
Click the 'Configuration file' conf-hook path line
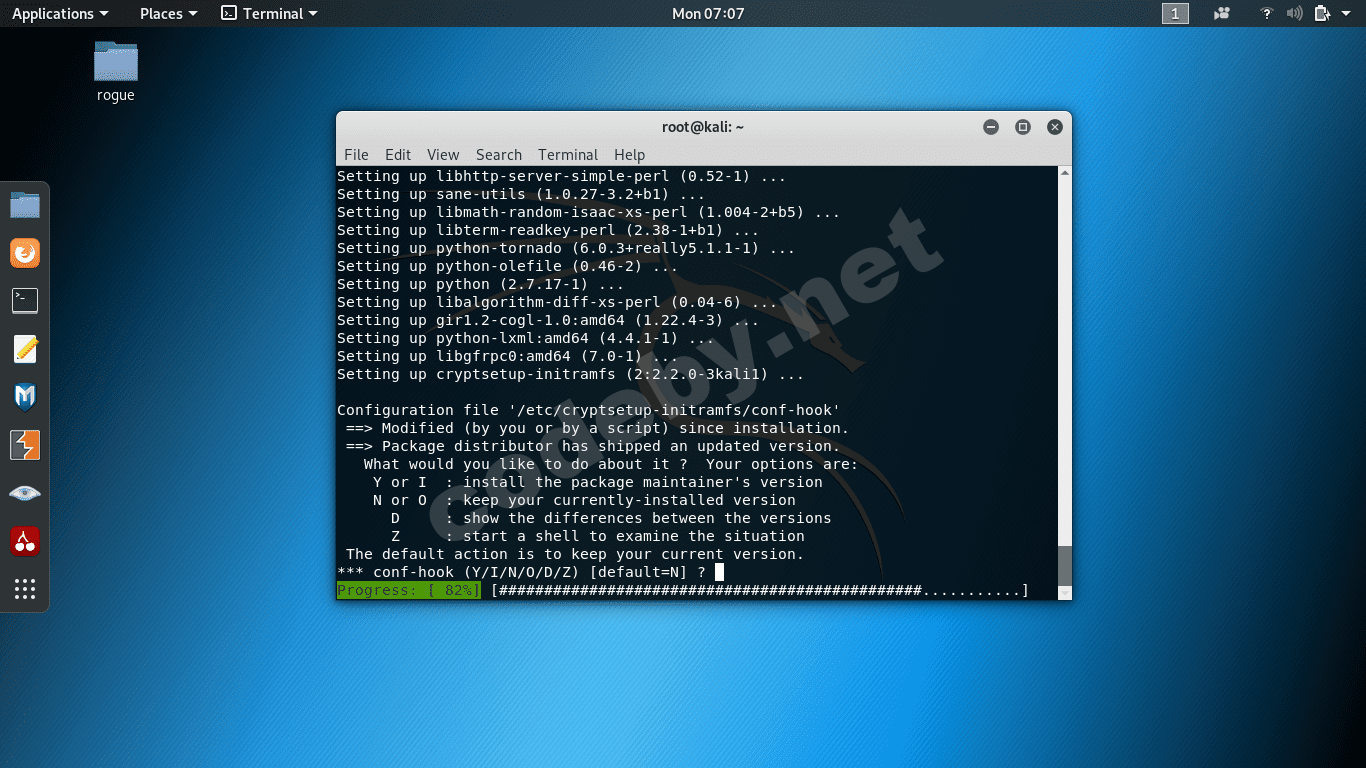coord(589,410)
